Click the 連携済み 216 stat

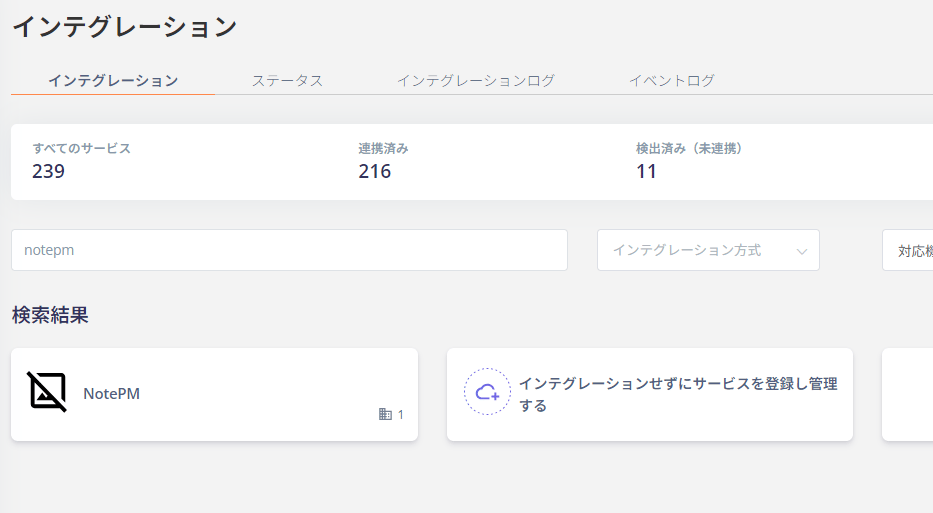383,161
